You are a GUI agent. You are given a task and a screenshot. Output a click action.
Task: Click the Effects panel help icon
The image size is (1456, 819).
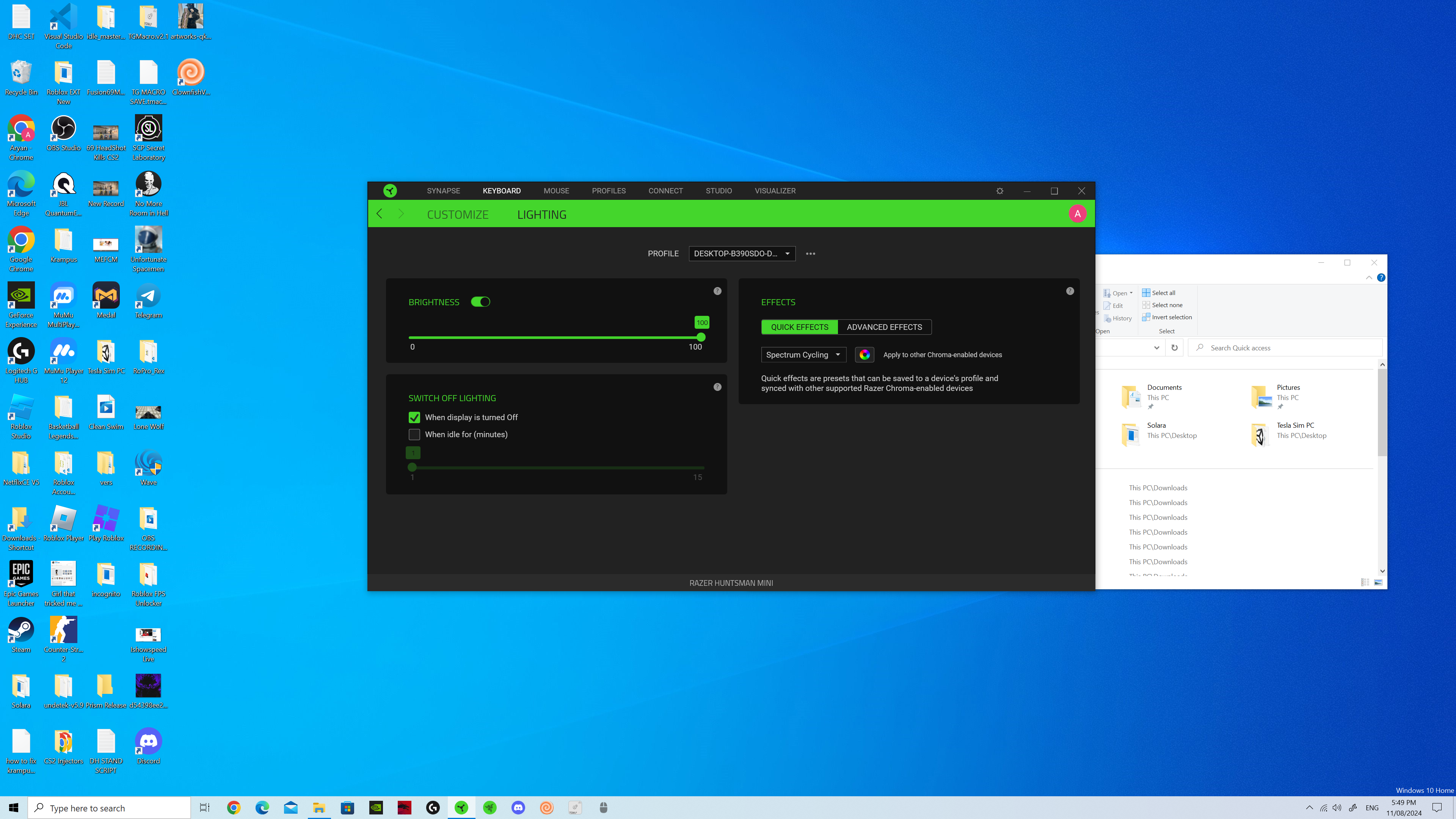[1069, 291]
